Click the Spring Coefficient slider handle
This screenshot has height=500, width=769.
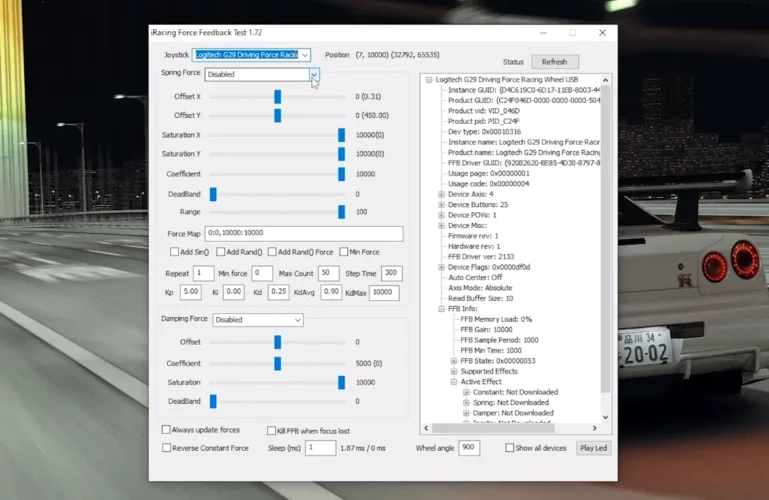pyautogui.click(x=341, y=174)
